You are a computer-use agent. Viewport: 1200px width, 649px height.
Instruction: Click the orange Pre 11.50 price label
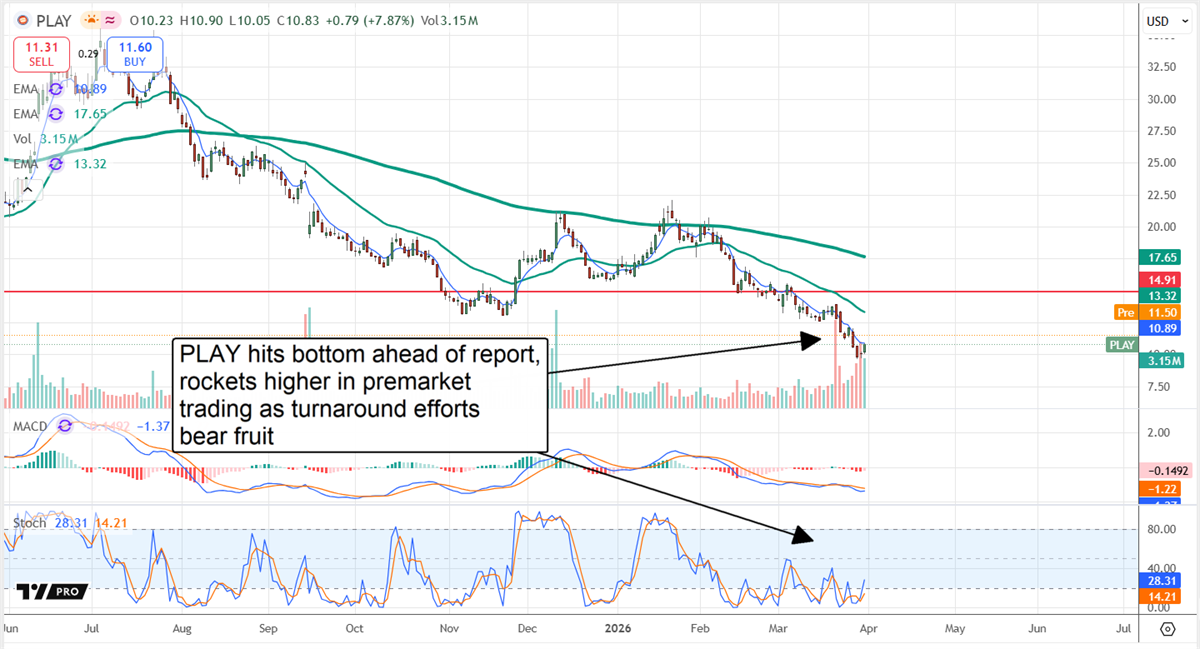[x=1145, y=312]
